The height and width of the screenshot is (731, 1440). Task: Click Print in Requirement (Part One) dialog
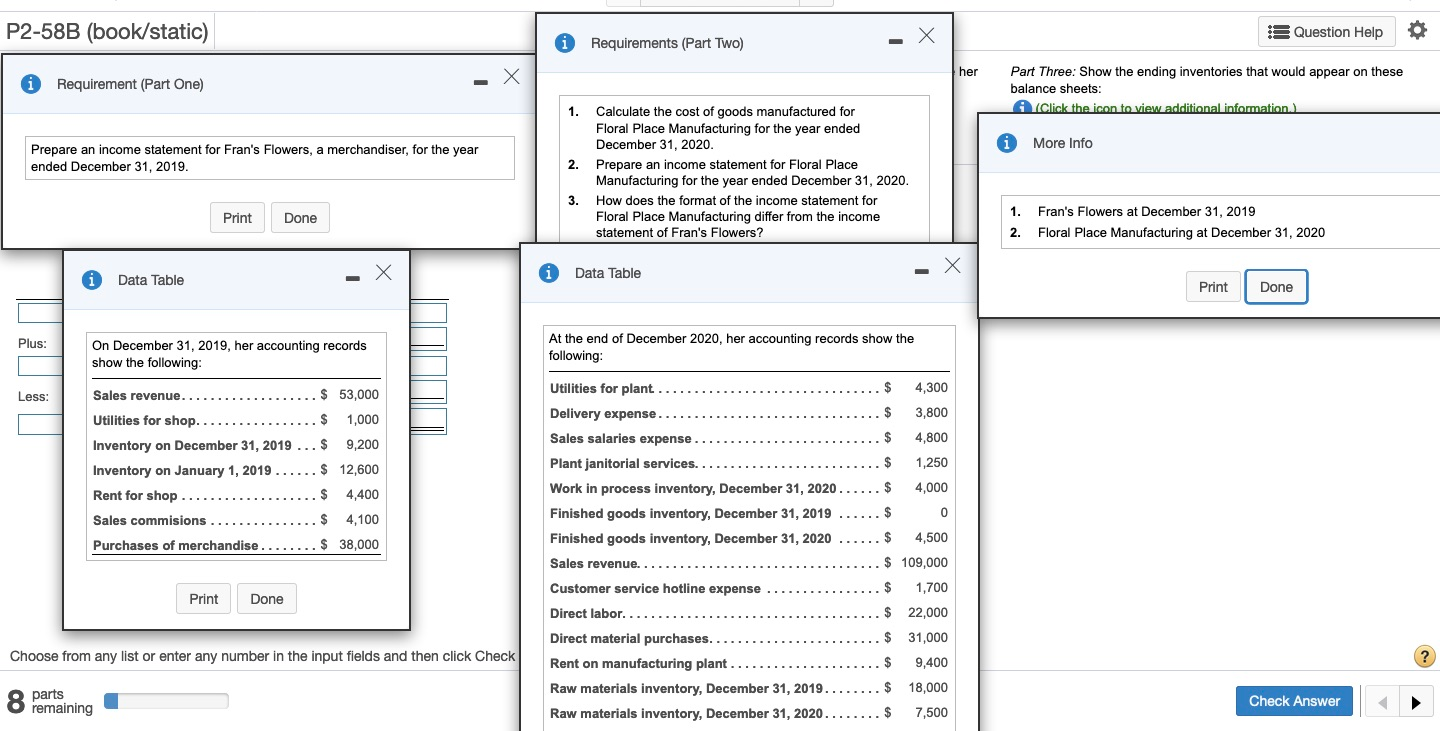(237, 218)
